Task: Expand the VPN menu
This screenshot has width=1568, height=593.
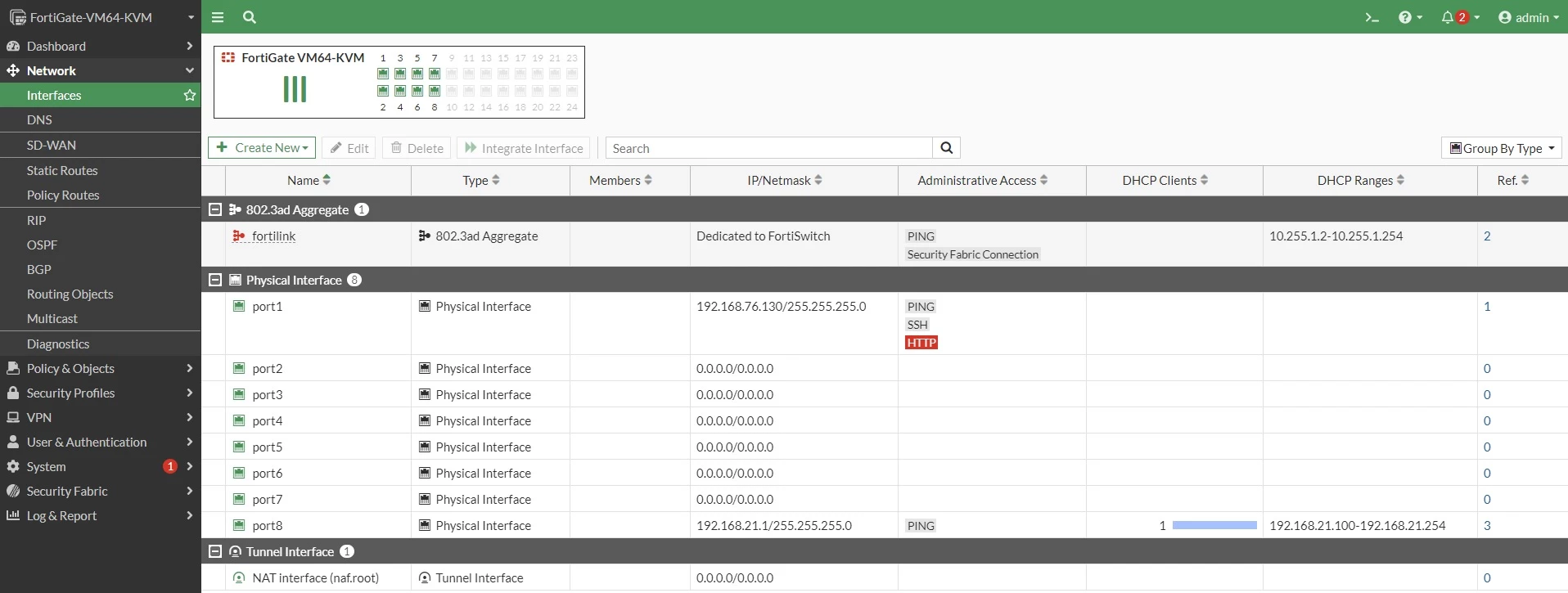Action: (101, 417)
